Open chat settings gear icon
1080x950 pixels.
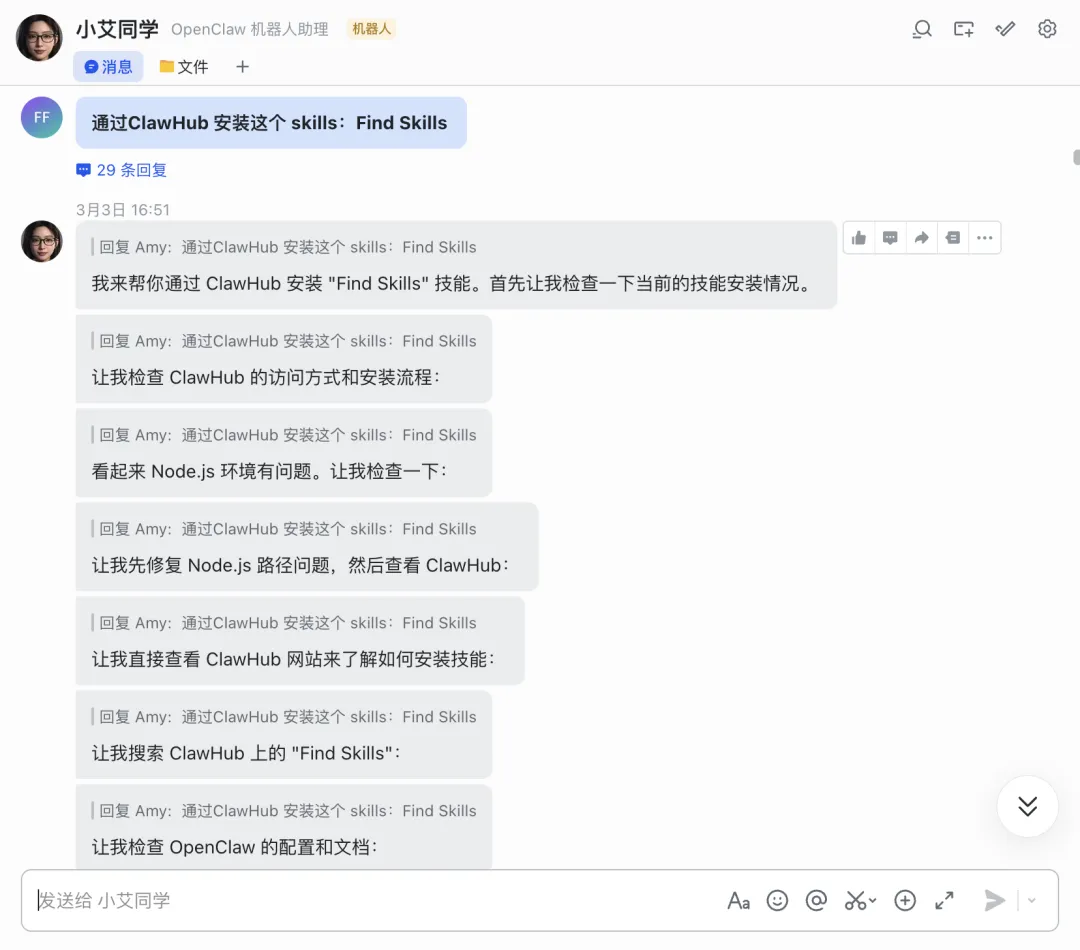point(1047,29)
